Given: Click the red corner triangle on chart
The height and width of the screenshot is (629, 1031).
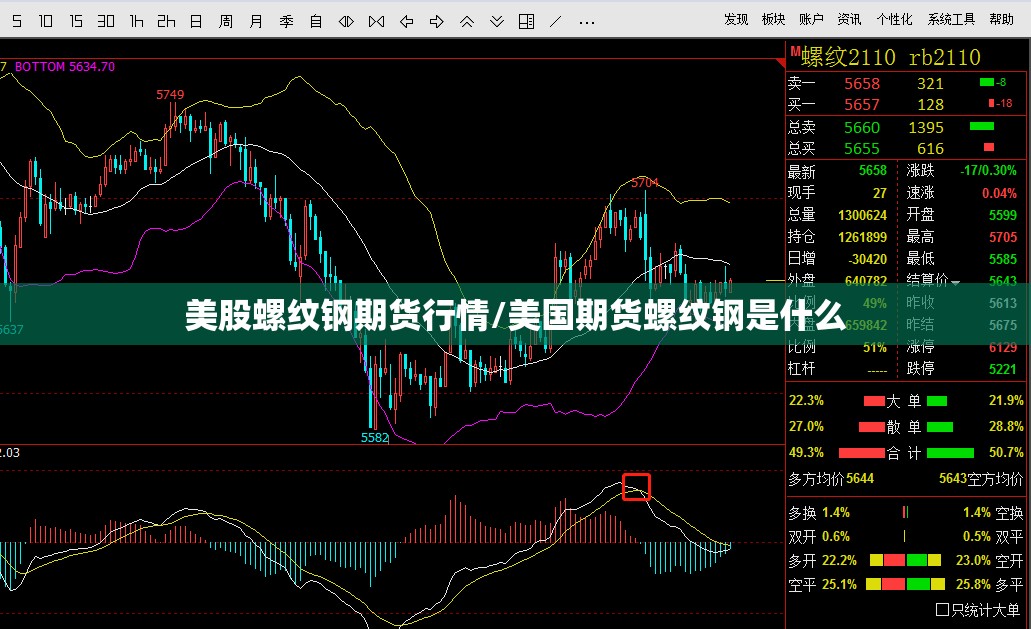Looking at the screenshot, I should tap(781, 63).
